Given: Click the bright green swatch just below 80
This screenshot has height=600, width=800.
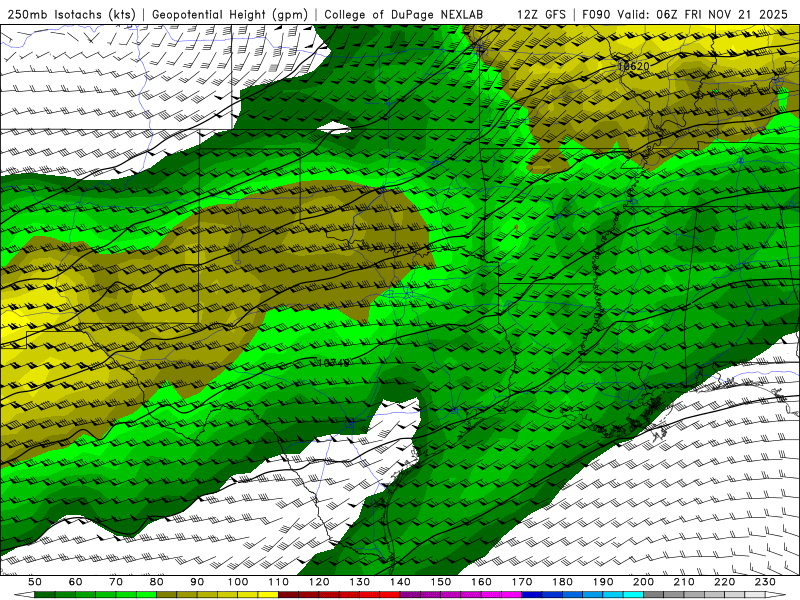Looking at the screenshot, I should (x=146, y=595).
